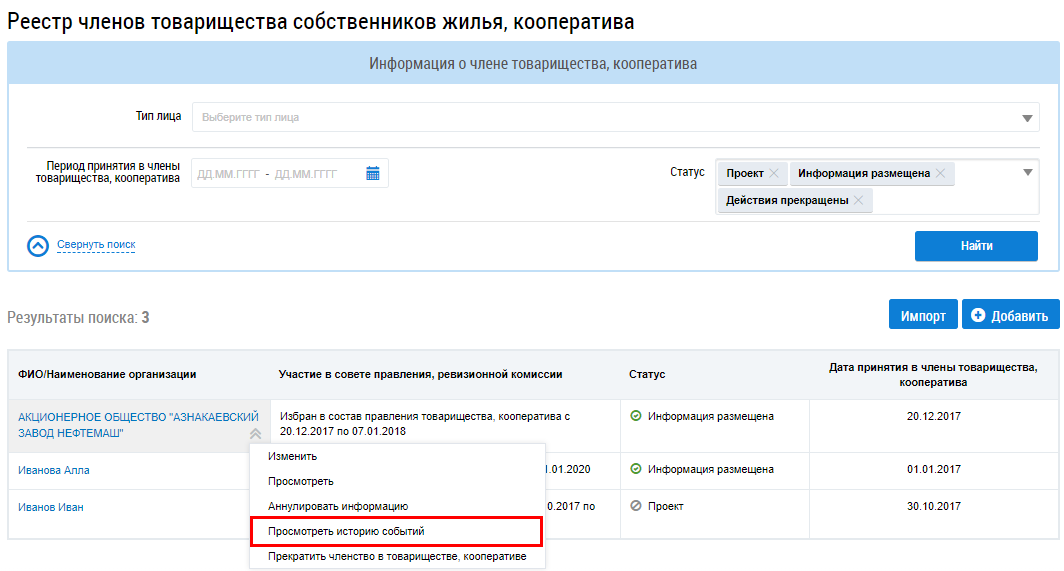Click 'Дата принятия в члены' column header
Screen dimensions: 1064x571
[933, 375]
